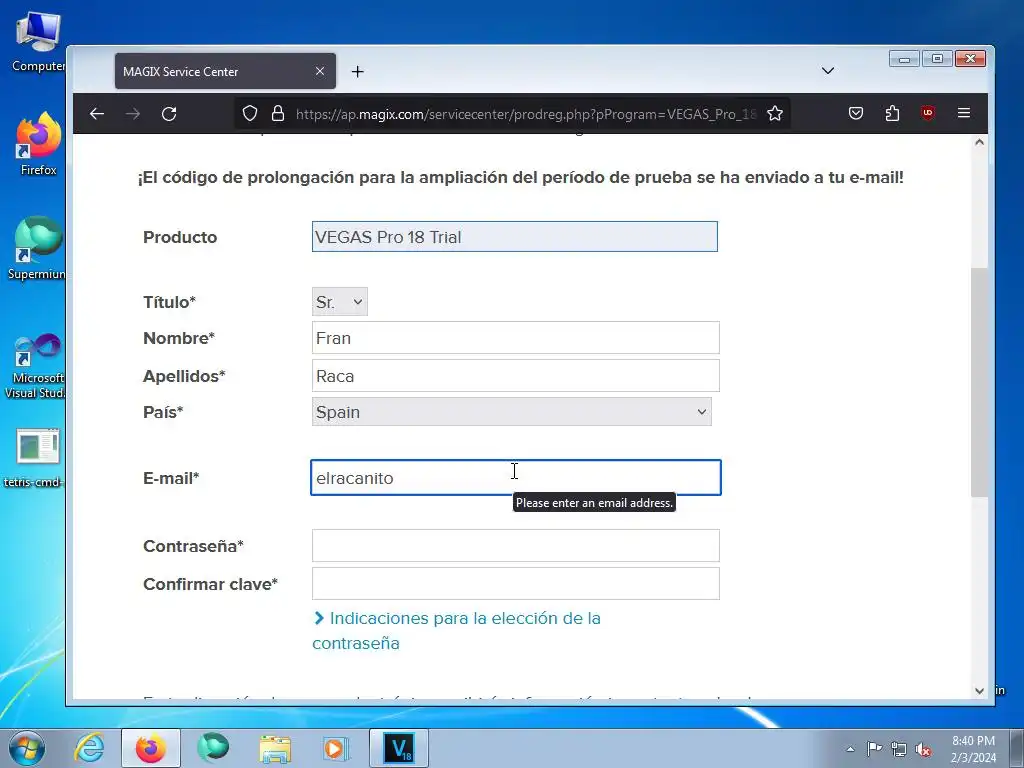The height and width of the screenshot is (768, 1024).
Task: Select Microsoft Visual Studio desktop shortcut
Action: click(35, 366)
